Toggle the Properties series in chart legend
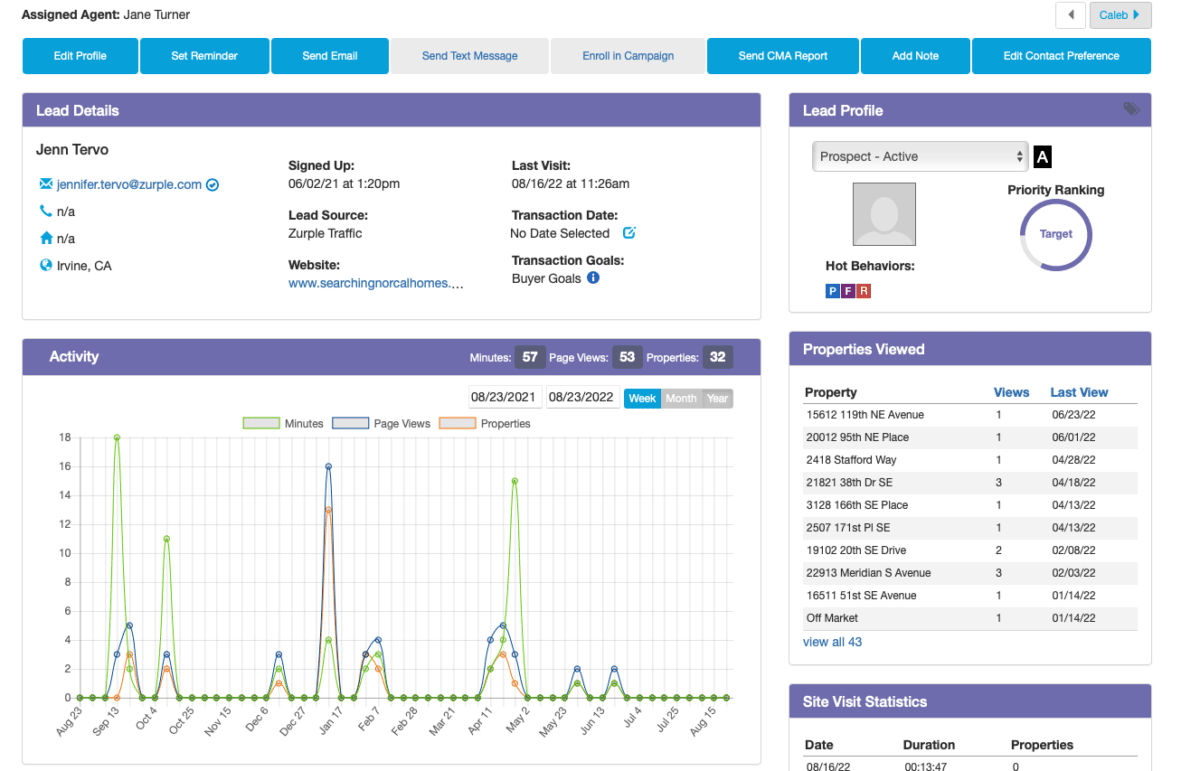The width and height of the screenshot is (1200, 771). [x=485, y=423]
